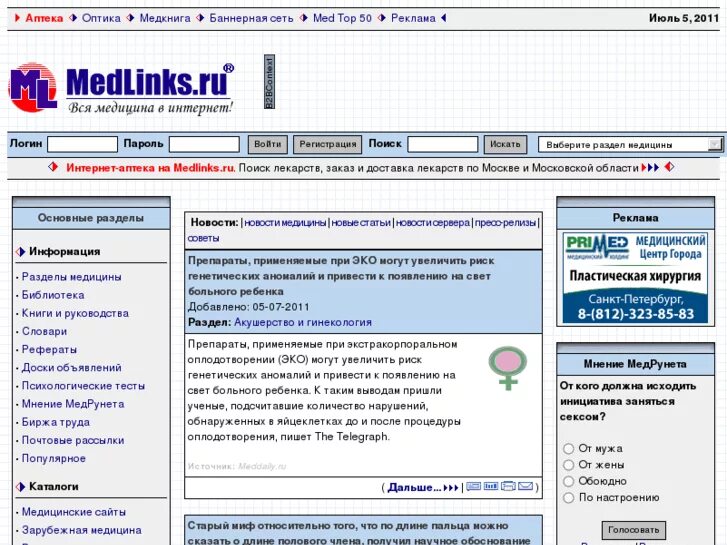Open the PRIMED plastic surgery ad banner

(x=635, y=277)
